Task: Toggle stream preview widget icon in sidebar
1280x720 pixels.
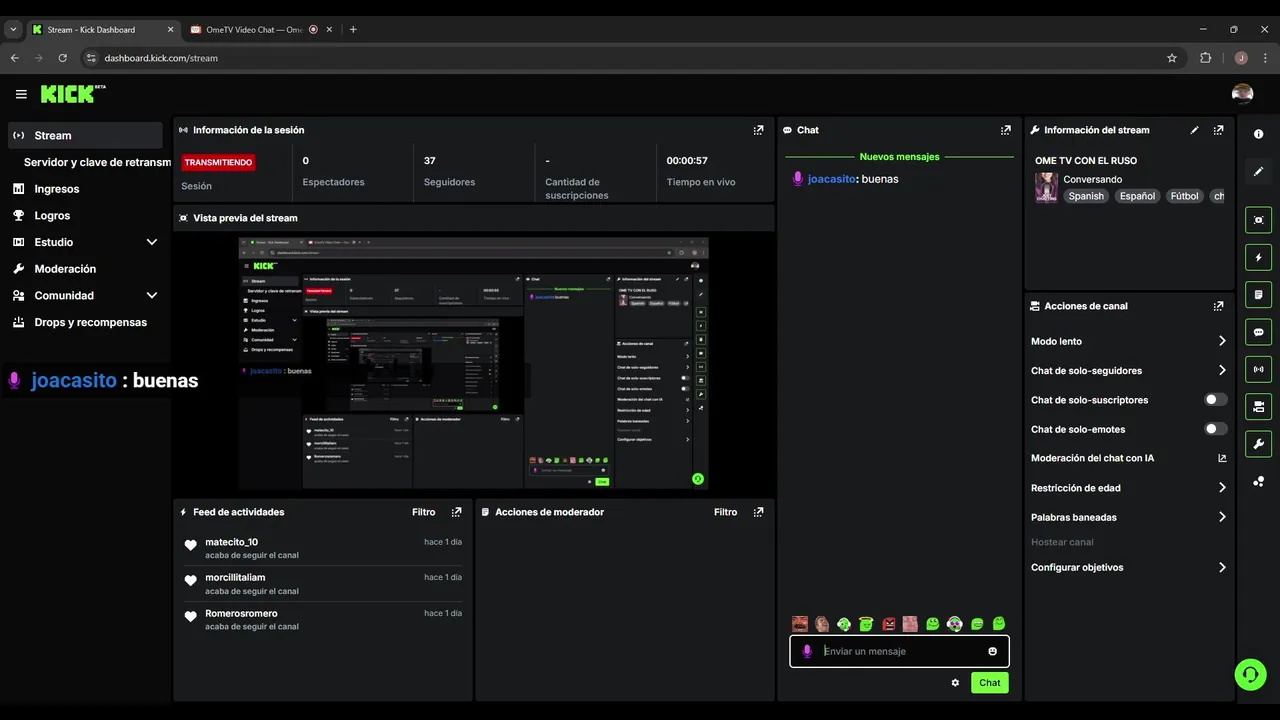Action: coord(1258,220)
